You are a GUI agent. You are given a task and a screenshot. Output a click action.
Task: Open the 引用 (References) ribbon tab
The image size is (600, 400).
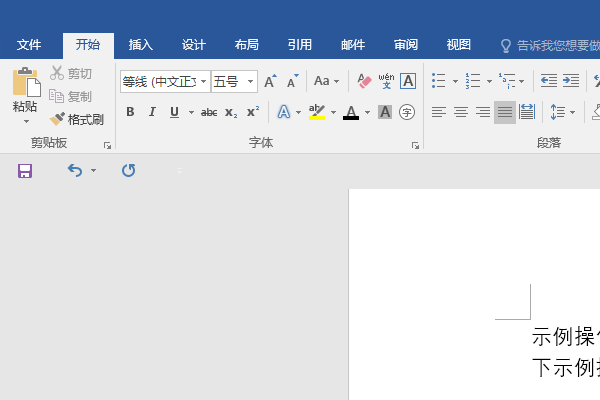tap(300, 45)
